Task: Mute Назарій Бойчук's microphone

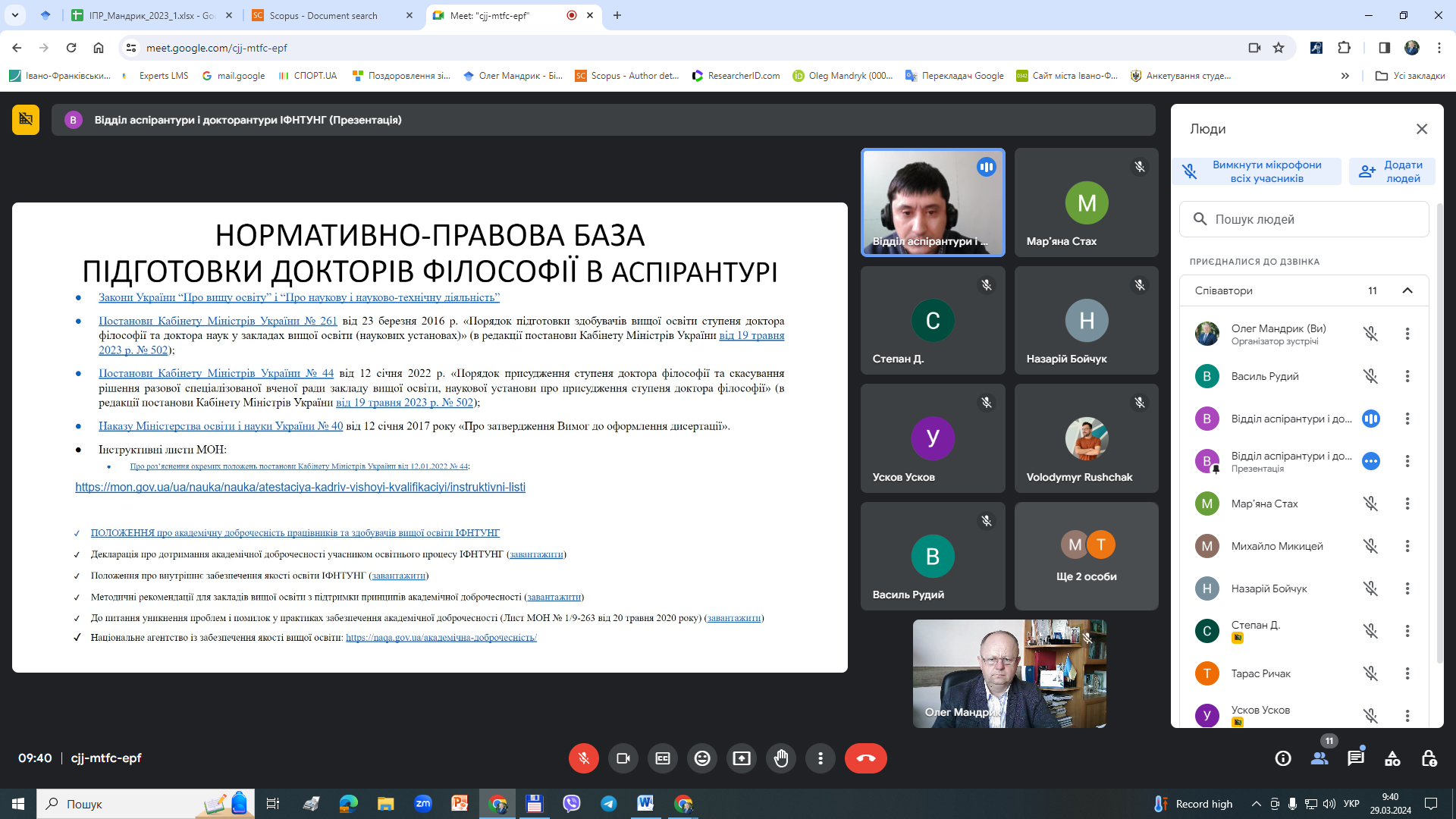Action: 1370,588
